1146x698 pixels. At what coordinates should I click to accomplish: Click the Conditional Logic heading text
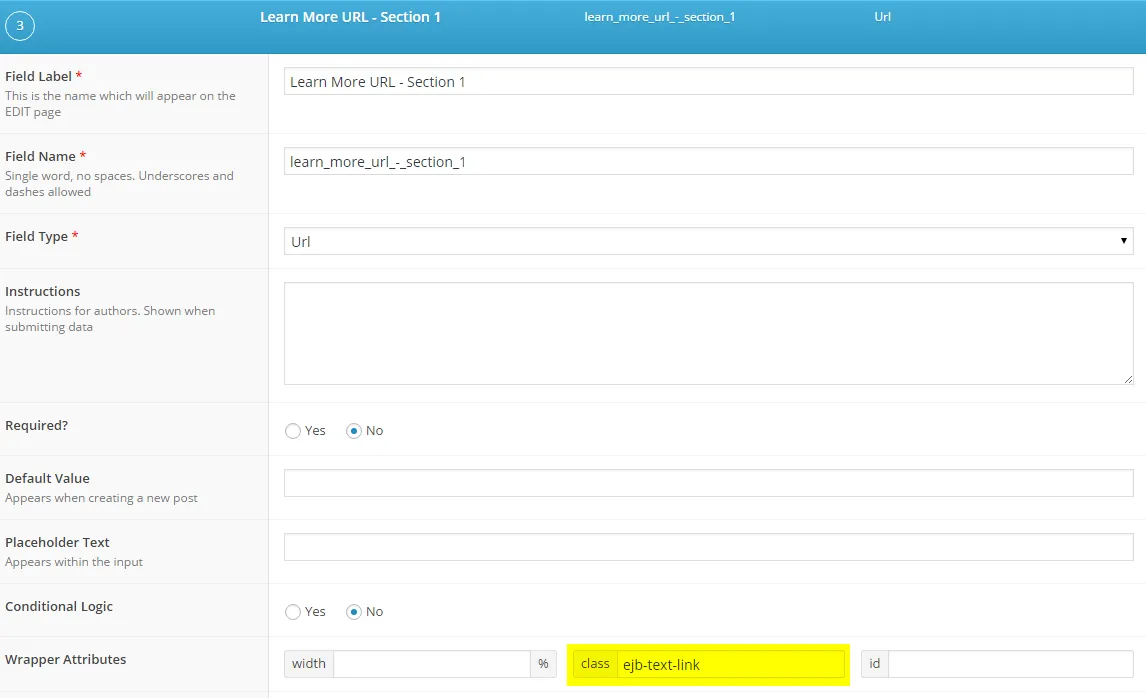pos(59,607)
